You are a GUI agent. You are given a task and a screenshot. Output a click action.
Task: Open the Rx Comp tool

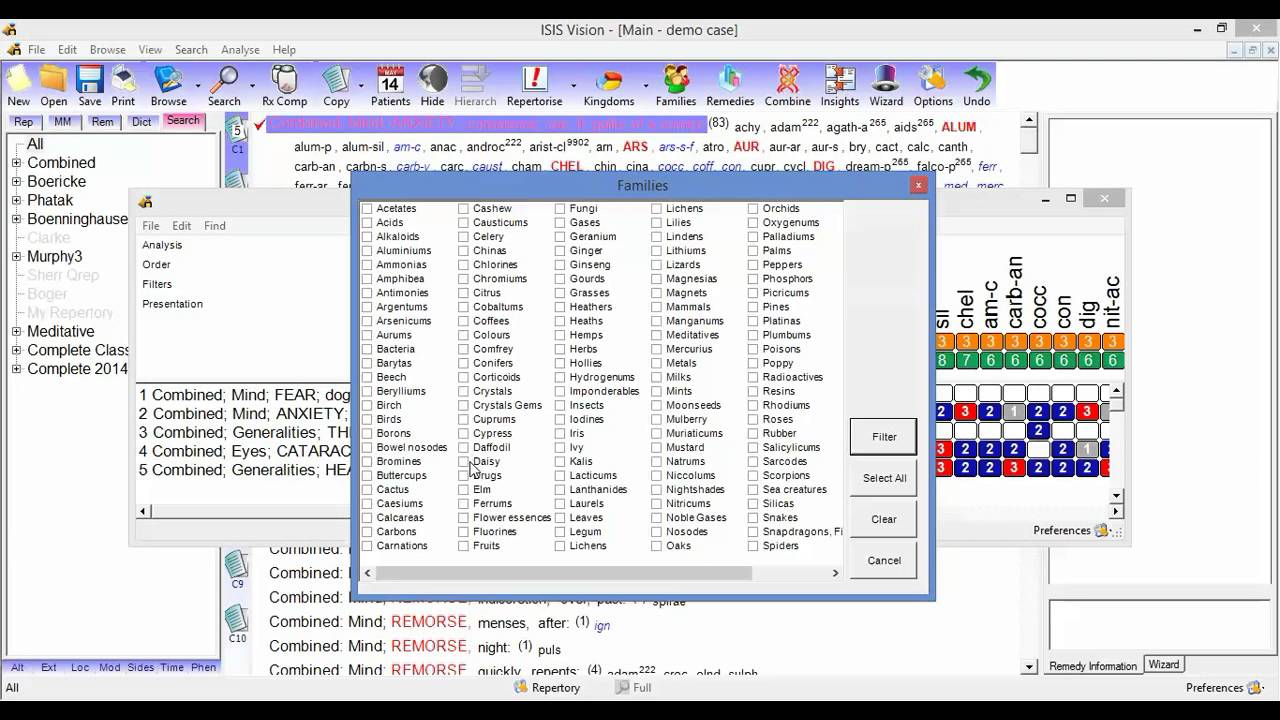pos(285,86)
